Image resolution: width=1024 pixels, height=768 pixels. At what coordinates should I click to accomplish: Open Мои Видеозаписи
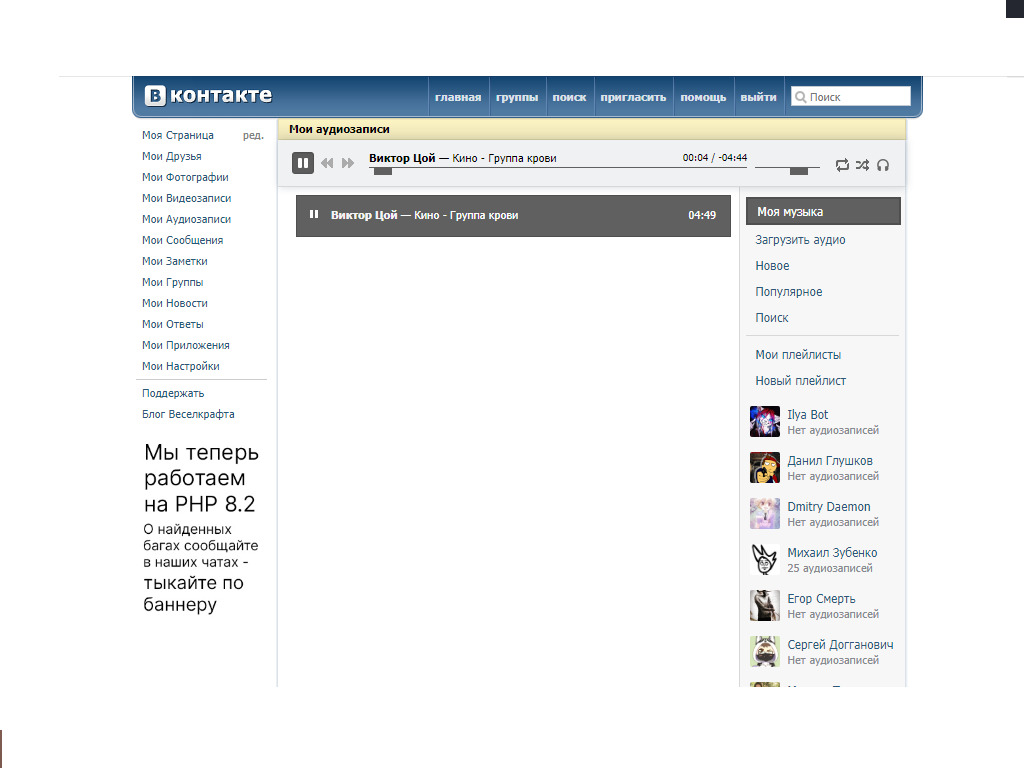click(187, 198)
